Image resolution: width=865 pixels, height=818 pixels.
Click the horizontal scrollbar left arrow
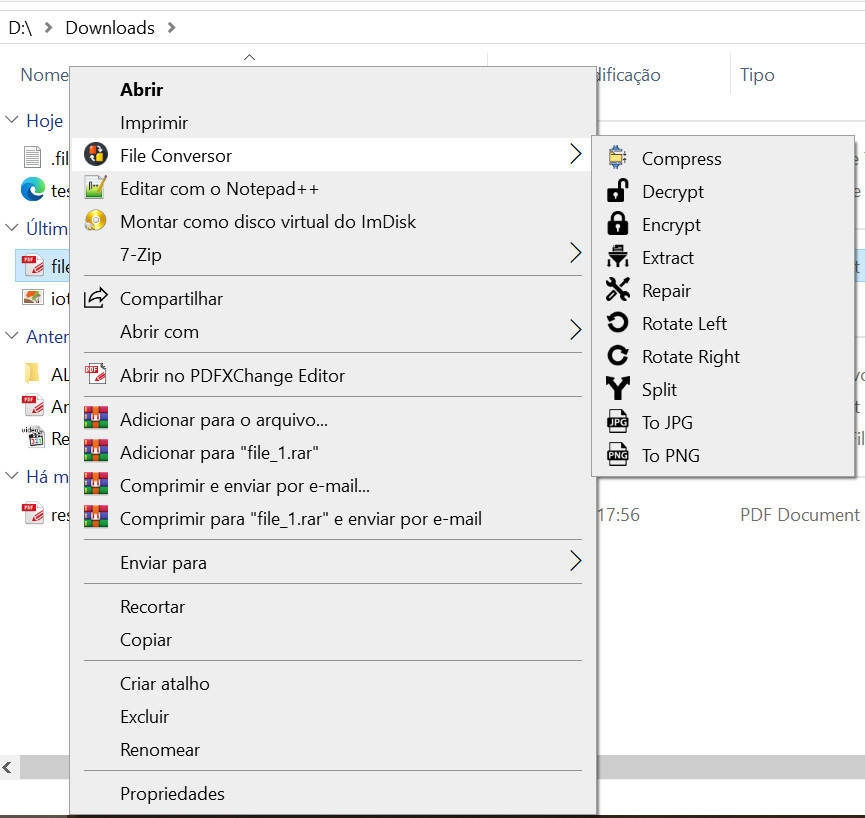pyautogui.click(x=7, y=767)
